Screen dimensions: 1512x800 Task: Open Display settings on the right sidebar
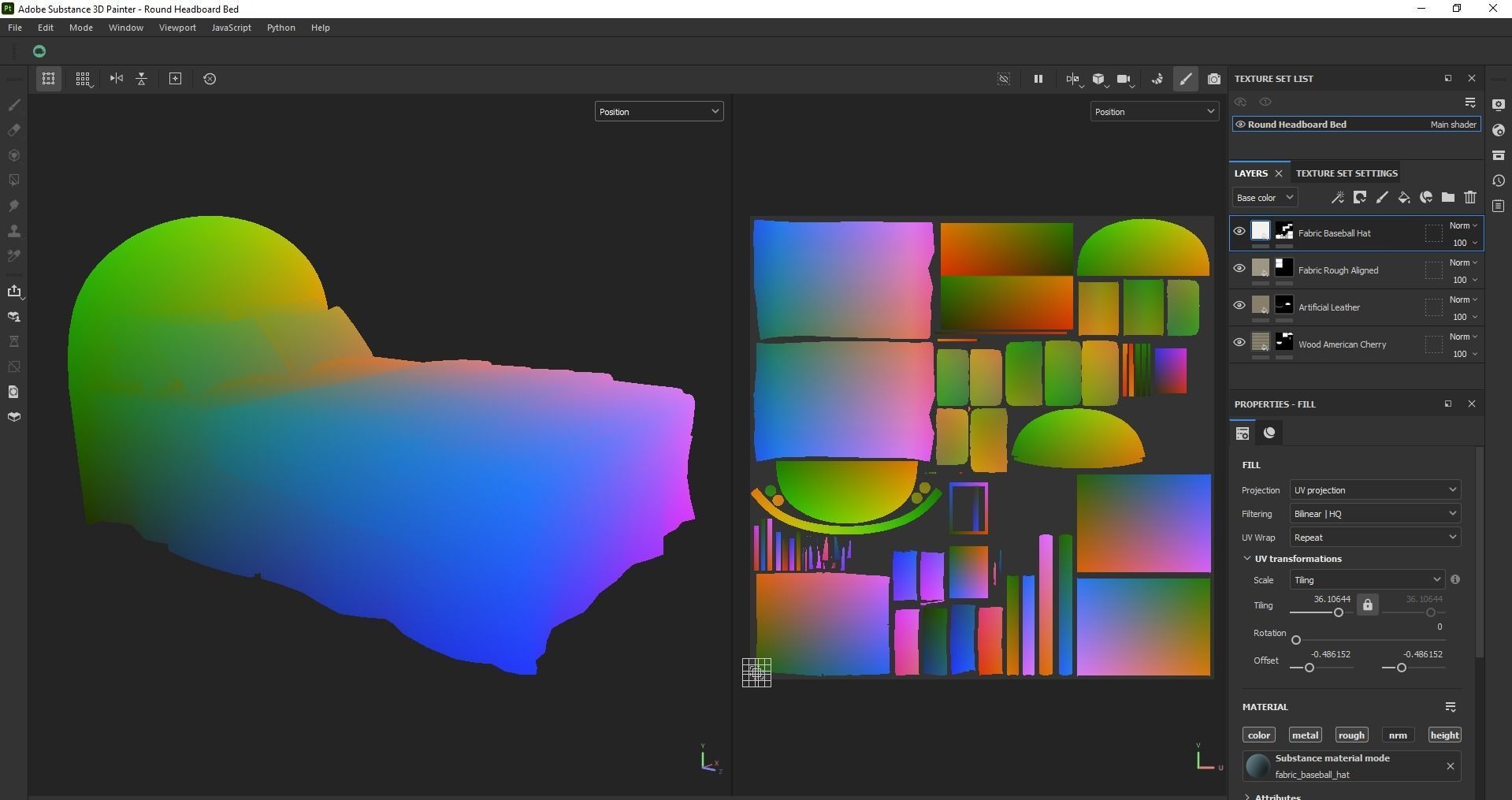(x=1499, y=105)
